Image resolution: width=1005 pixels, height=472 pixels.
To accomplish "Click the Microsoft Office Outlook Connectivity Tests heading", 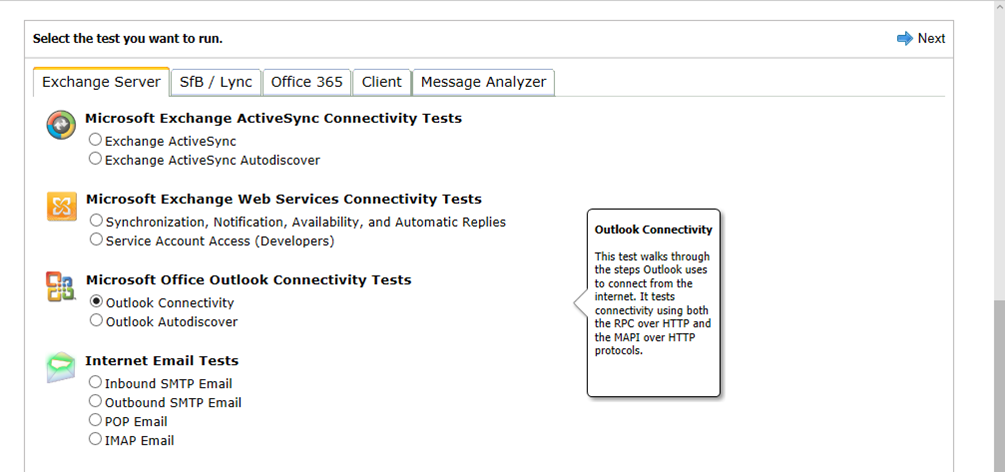I will 249,280.
